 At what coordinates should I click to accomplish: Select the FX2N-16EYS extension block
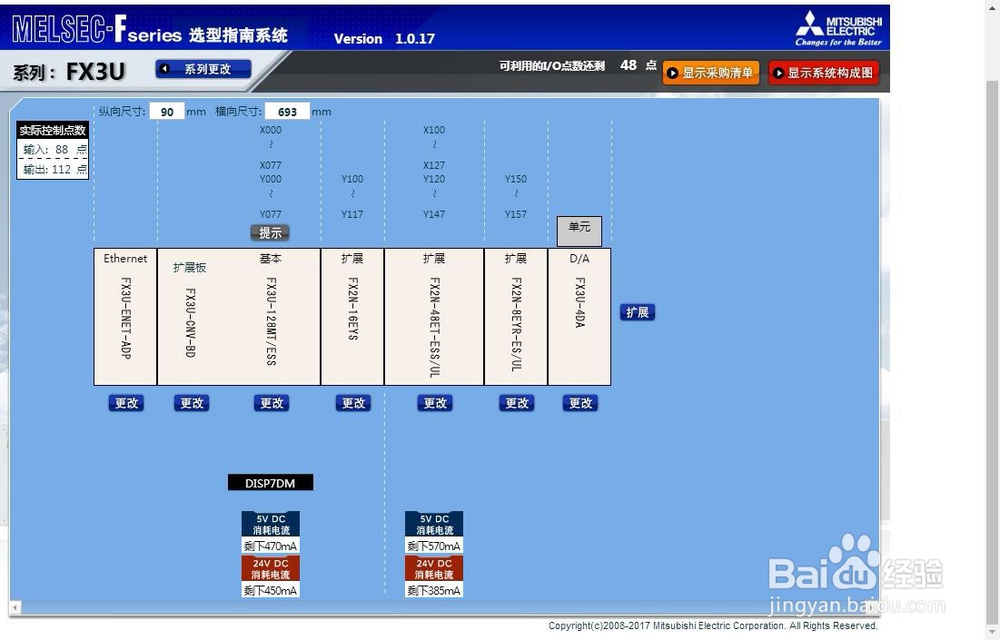(353, 317)
